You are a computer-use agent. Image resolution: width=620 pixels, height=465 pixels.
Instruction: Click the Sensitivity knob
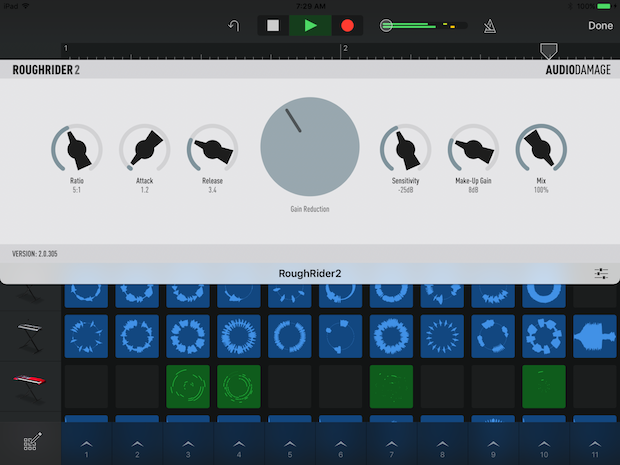coord(406,149)
